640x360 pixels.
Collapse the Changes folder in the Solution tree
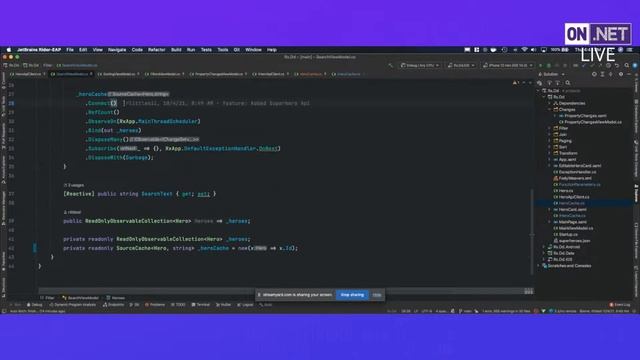[x=549, y=109]
